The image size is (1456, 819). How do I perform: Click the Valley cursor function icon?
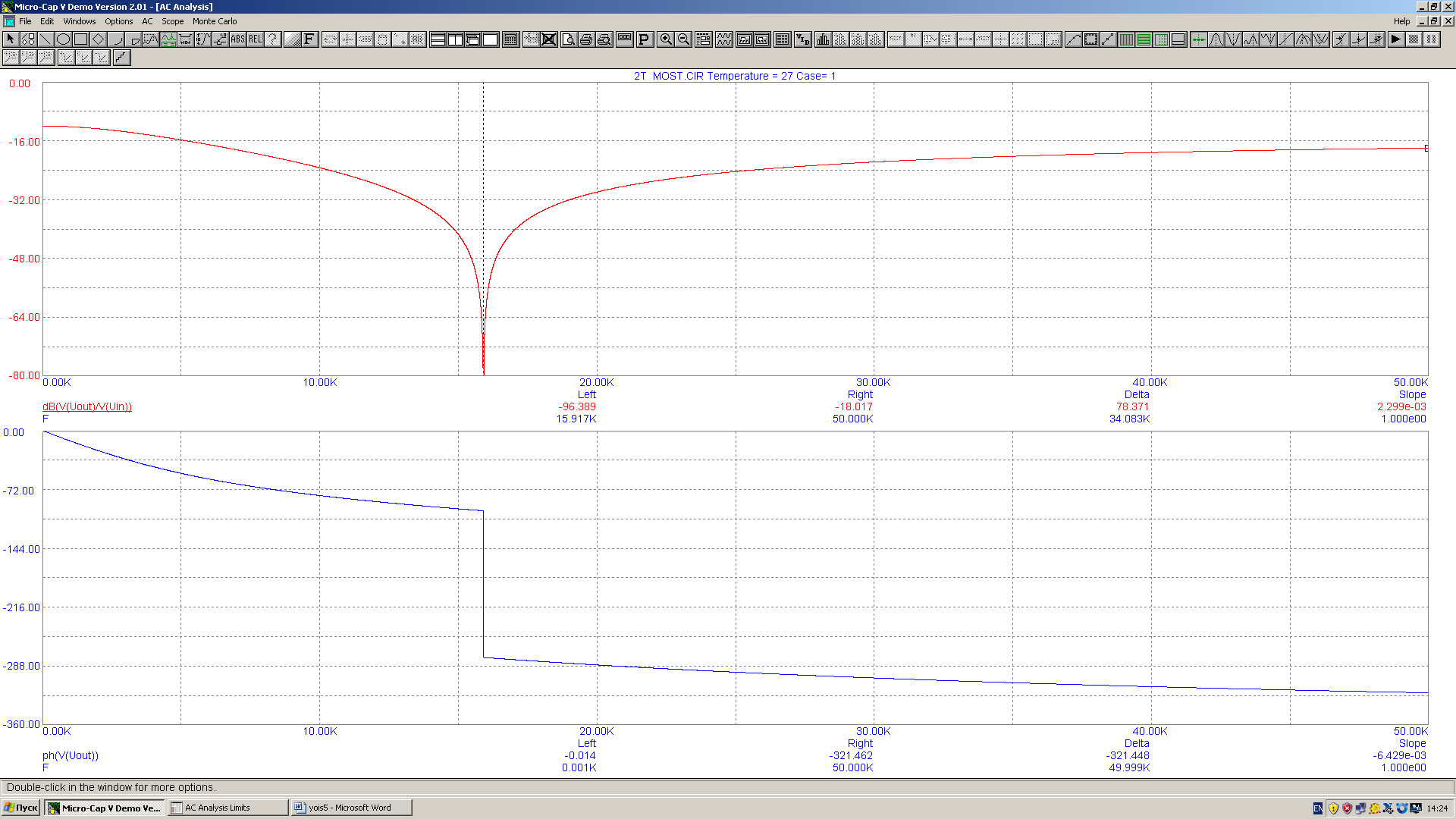point(1234,39)
